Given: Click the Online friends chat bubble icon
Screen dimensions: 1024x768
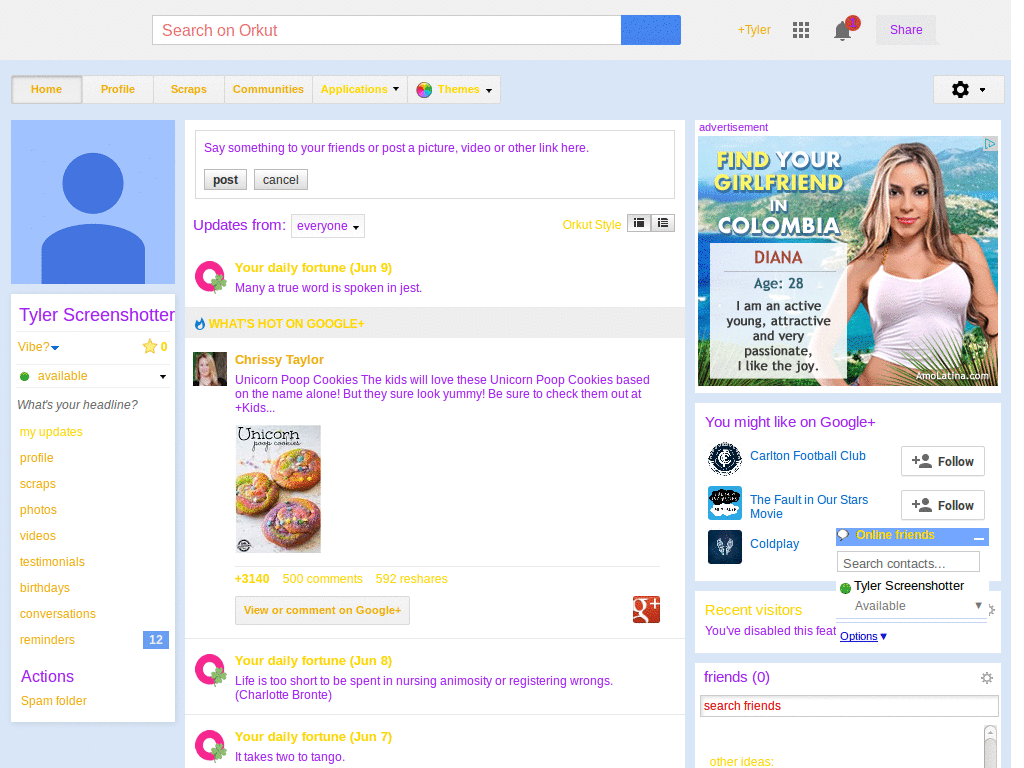Looking at the screenshot, I should (844, 535).
